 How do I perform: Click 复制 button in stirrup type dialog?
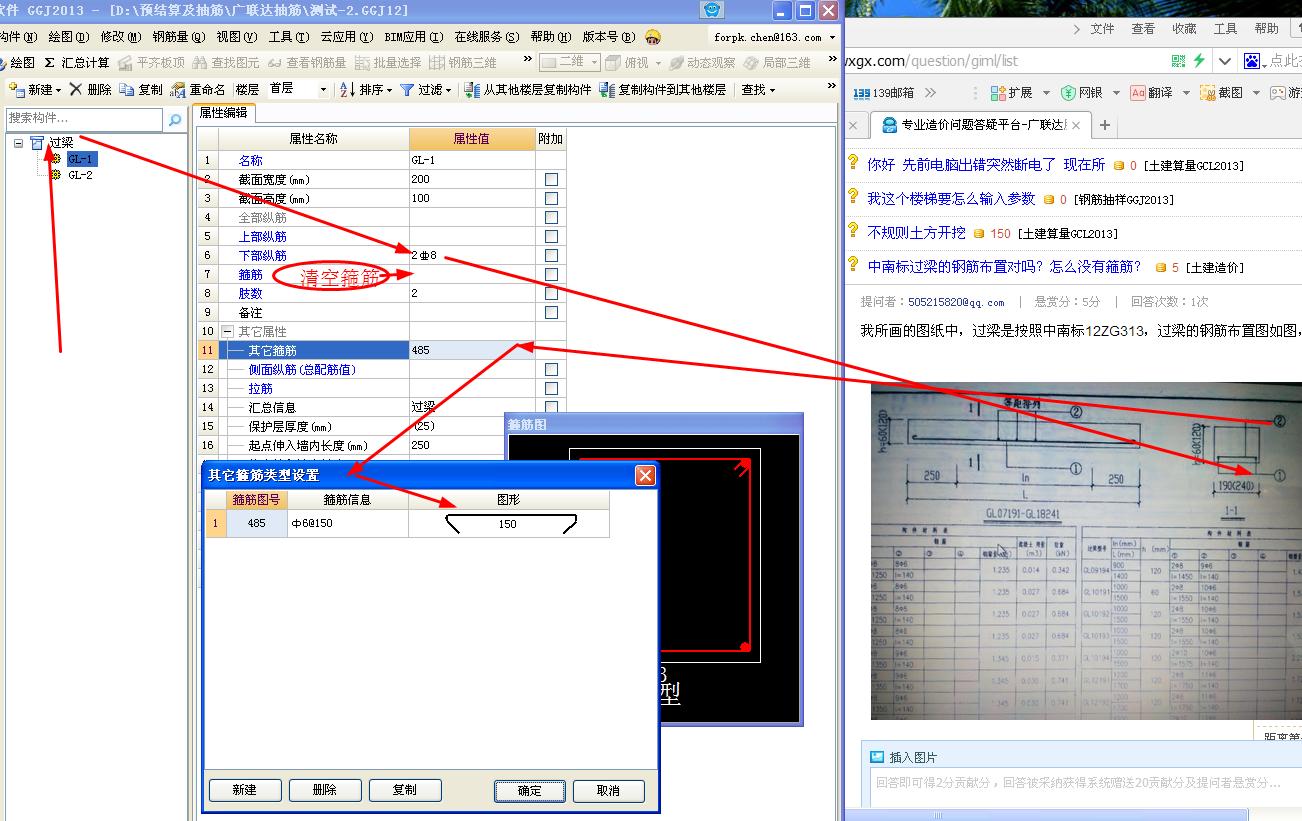405,790
